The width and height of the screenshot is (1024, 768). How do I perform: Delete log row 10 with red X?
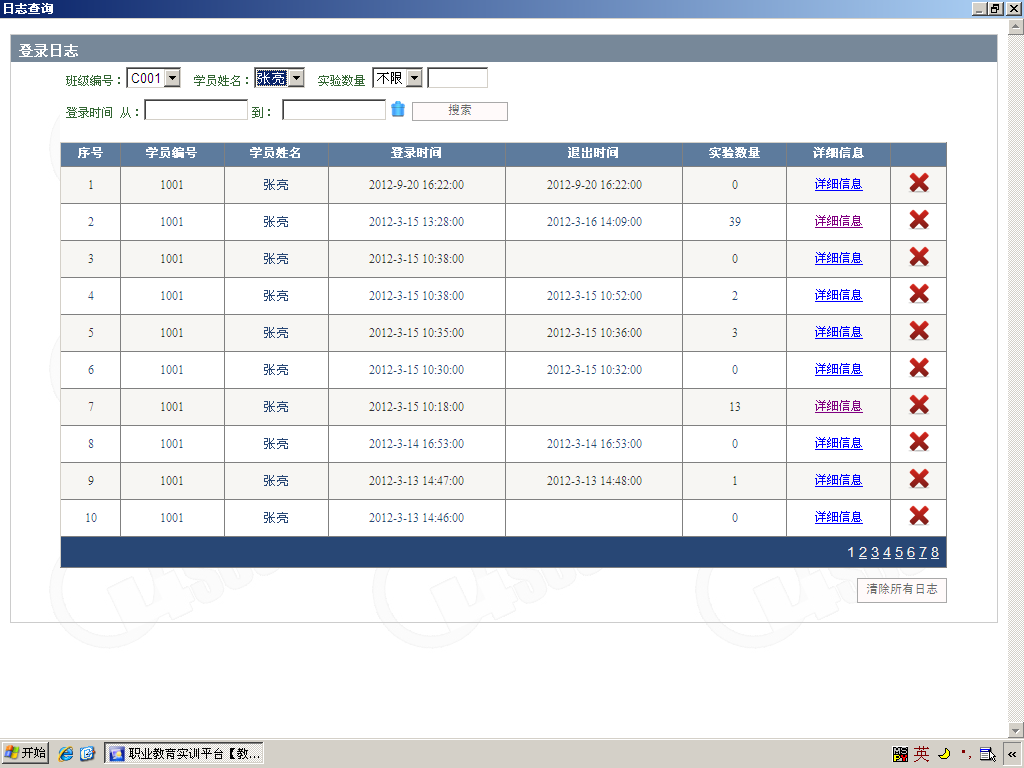coord(919,516)
